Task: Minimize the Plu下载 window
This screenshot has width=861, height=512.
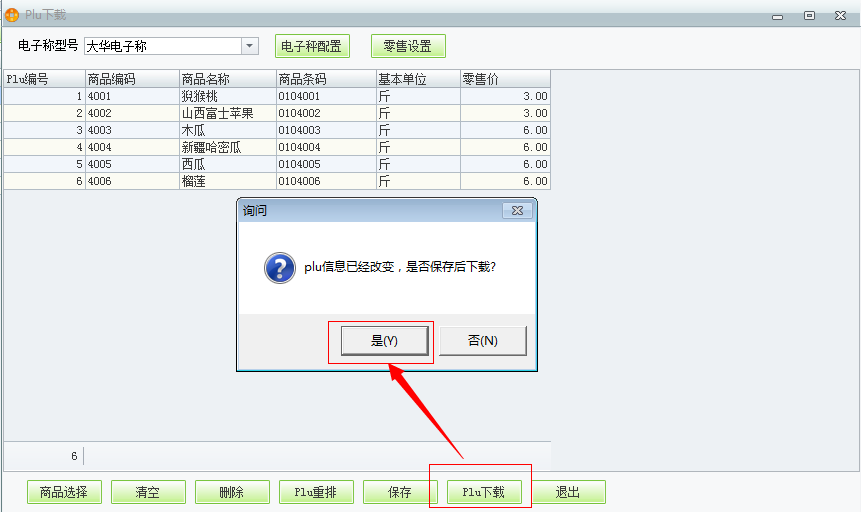Action: pos(778,16)
